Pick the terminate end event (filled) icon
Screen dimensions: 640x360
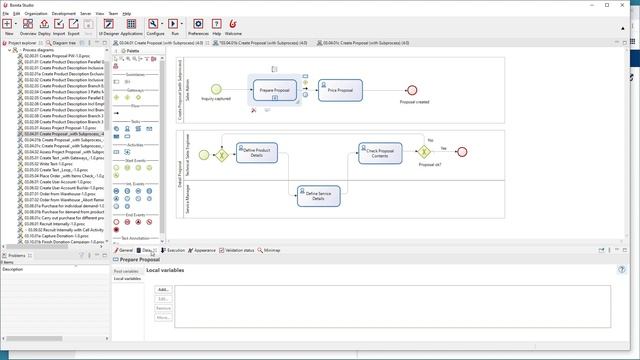point(116,230)
